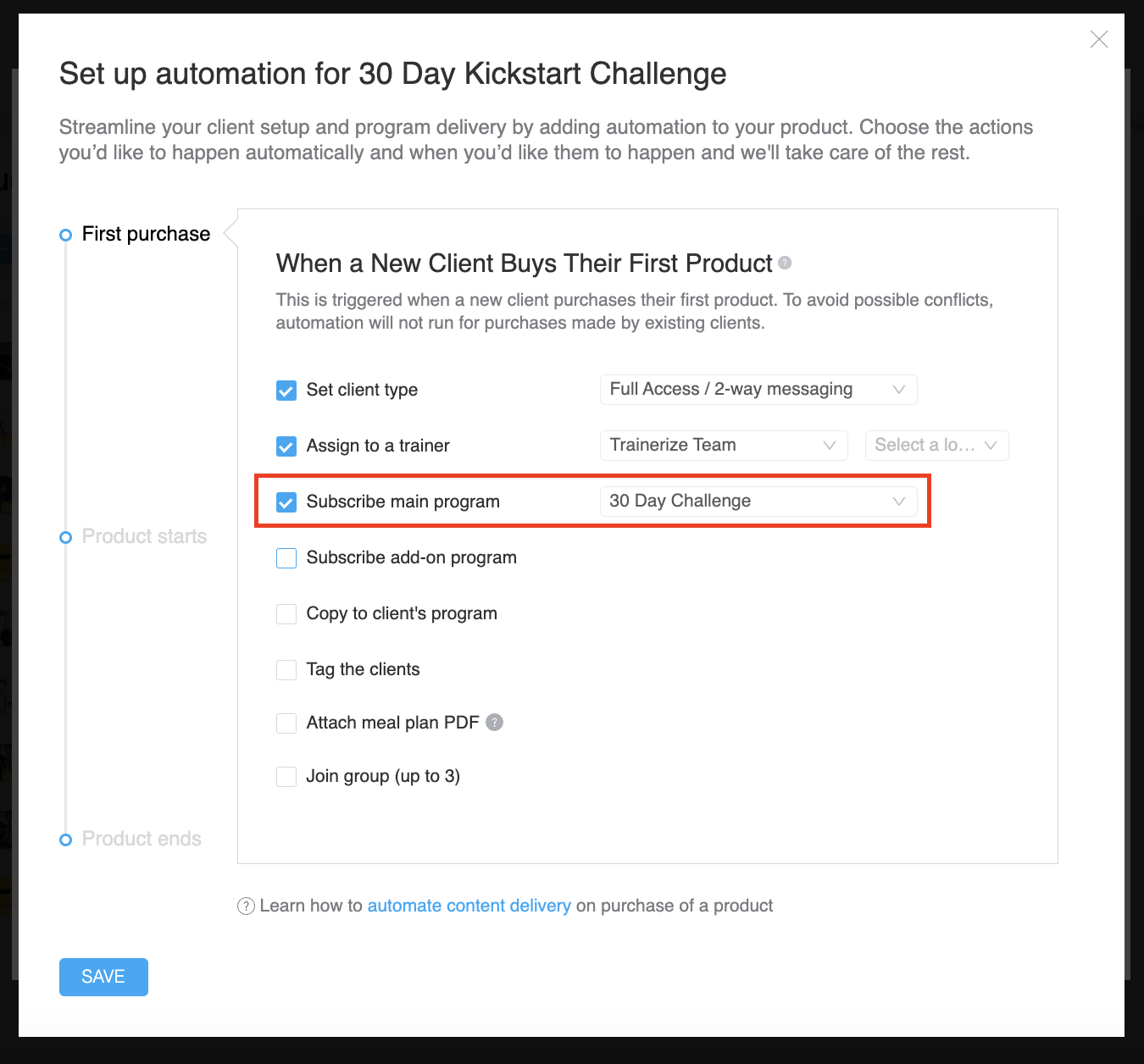Uncheck Assign to a trainer checkbox
1144x1064 pixels.
click(286, 446)
